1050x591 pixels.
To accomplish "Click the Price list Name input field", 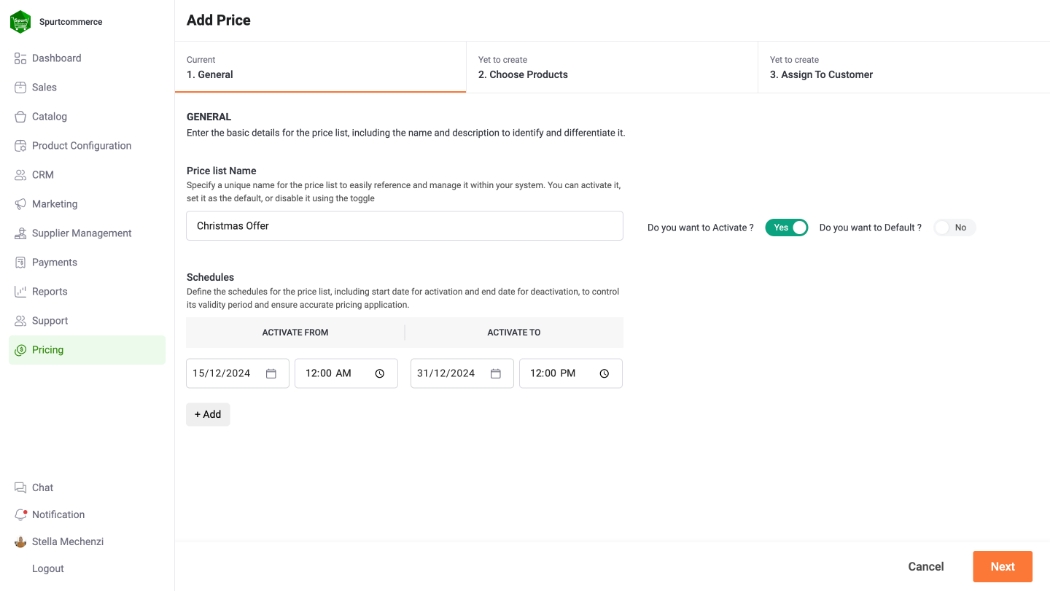I will (404, 226).
